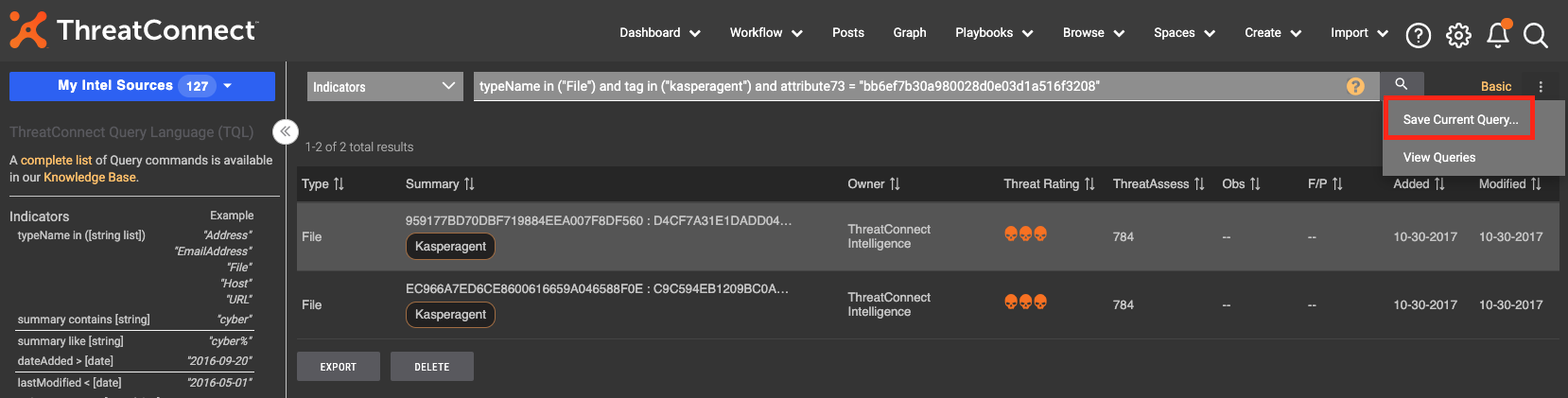Run query with search magnifier button
The width and height of the screenshot is (1568, 398).
(x=1402, y=85)
